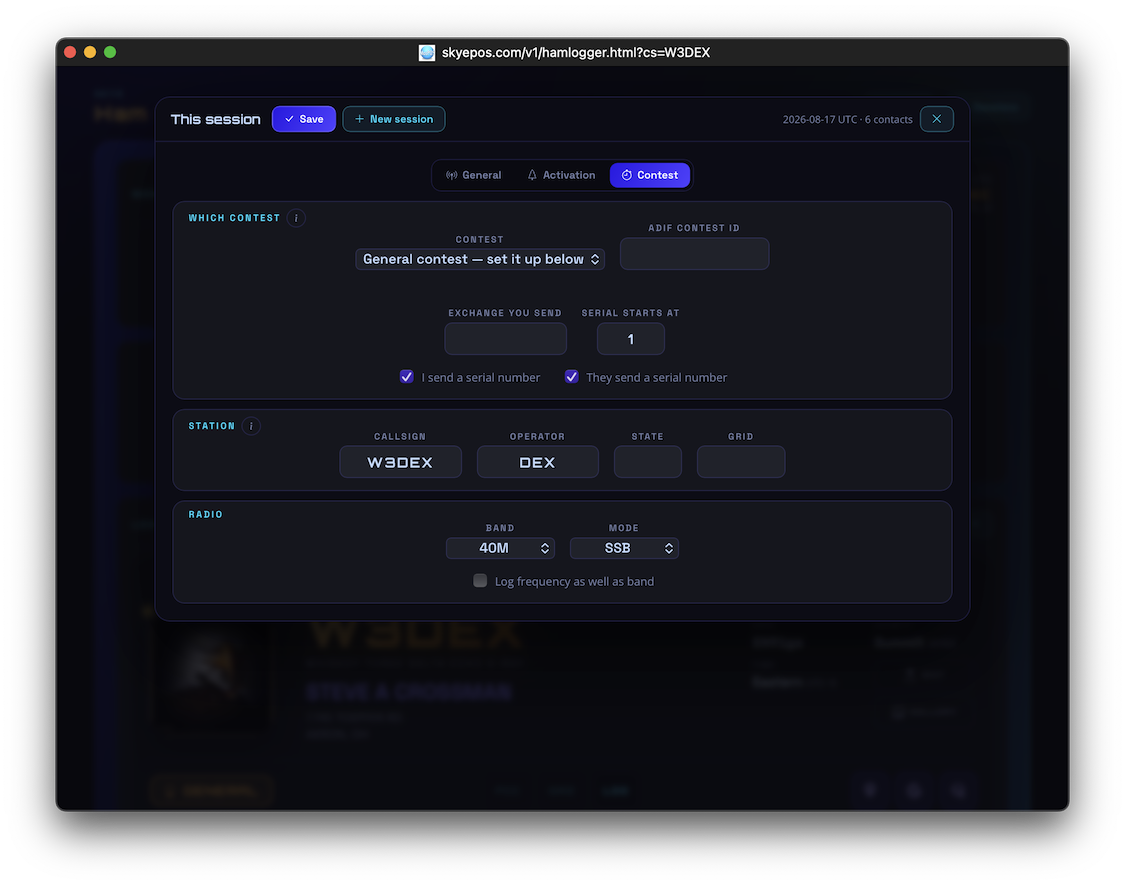Click the Operator field DEX
1125x885 pixels.
(x=537, y=462)
